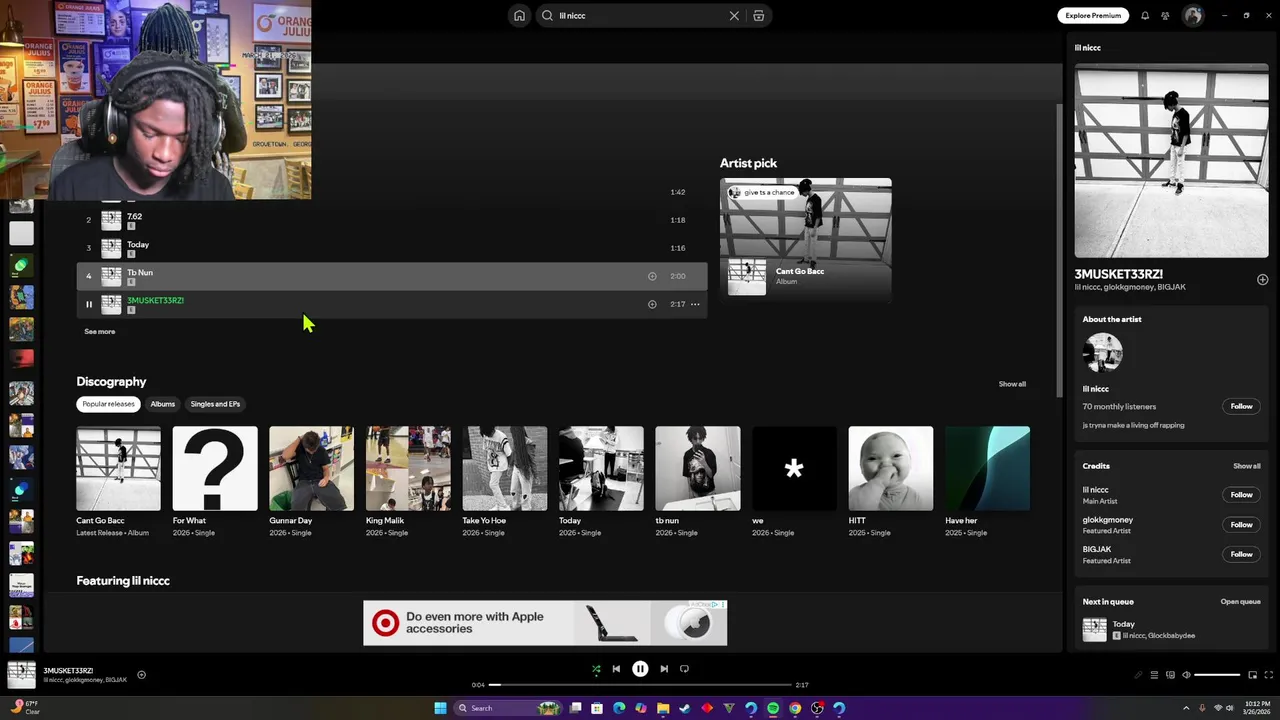Open the HITT single cover
This screenshot has width=1280, height=720.
click(891, 469)
